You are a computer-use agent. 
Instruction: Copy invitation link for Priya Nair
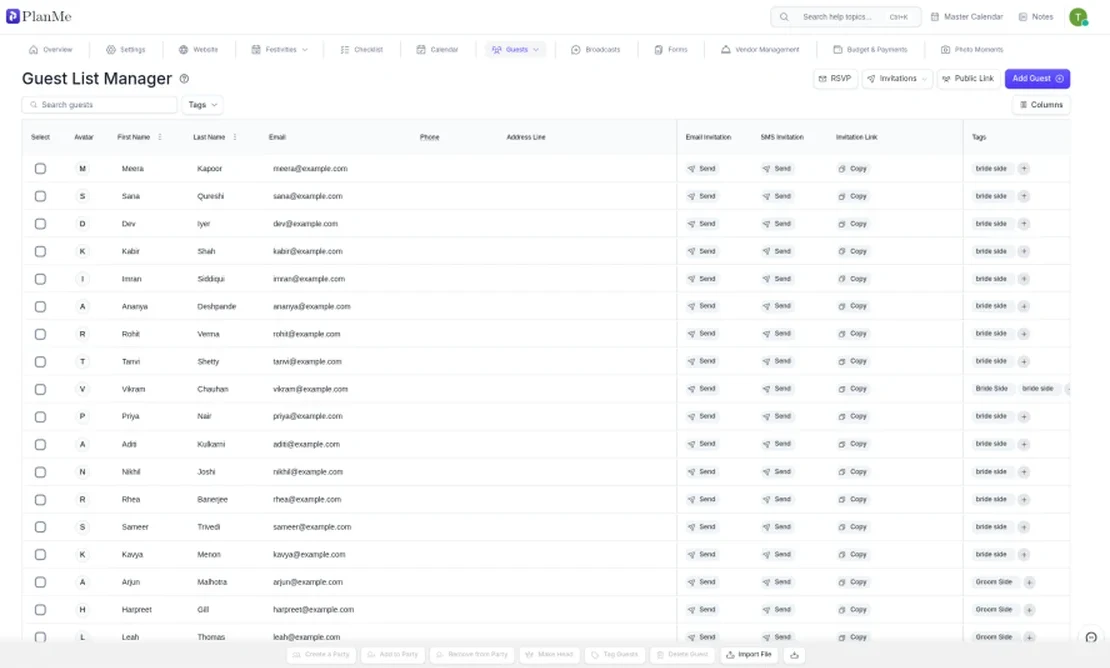[852, 416]
